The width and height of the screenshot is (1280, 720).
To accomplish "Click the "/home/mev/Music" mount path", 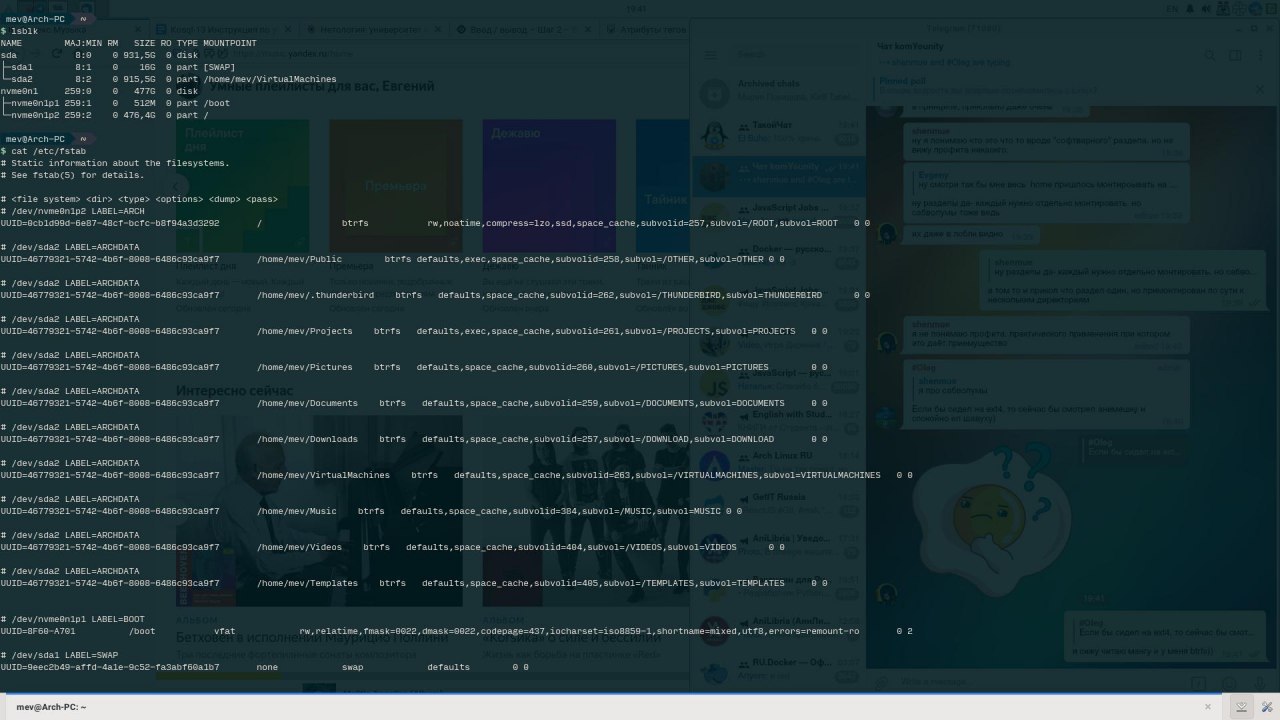I will (297, 511).
